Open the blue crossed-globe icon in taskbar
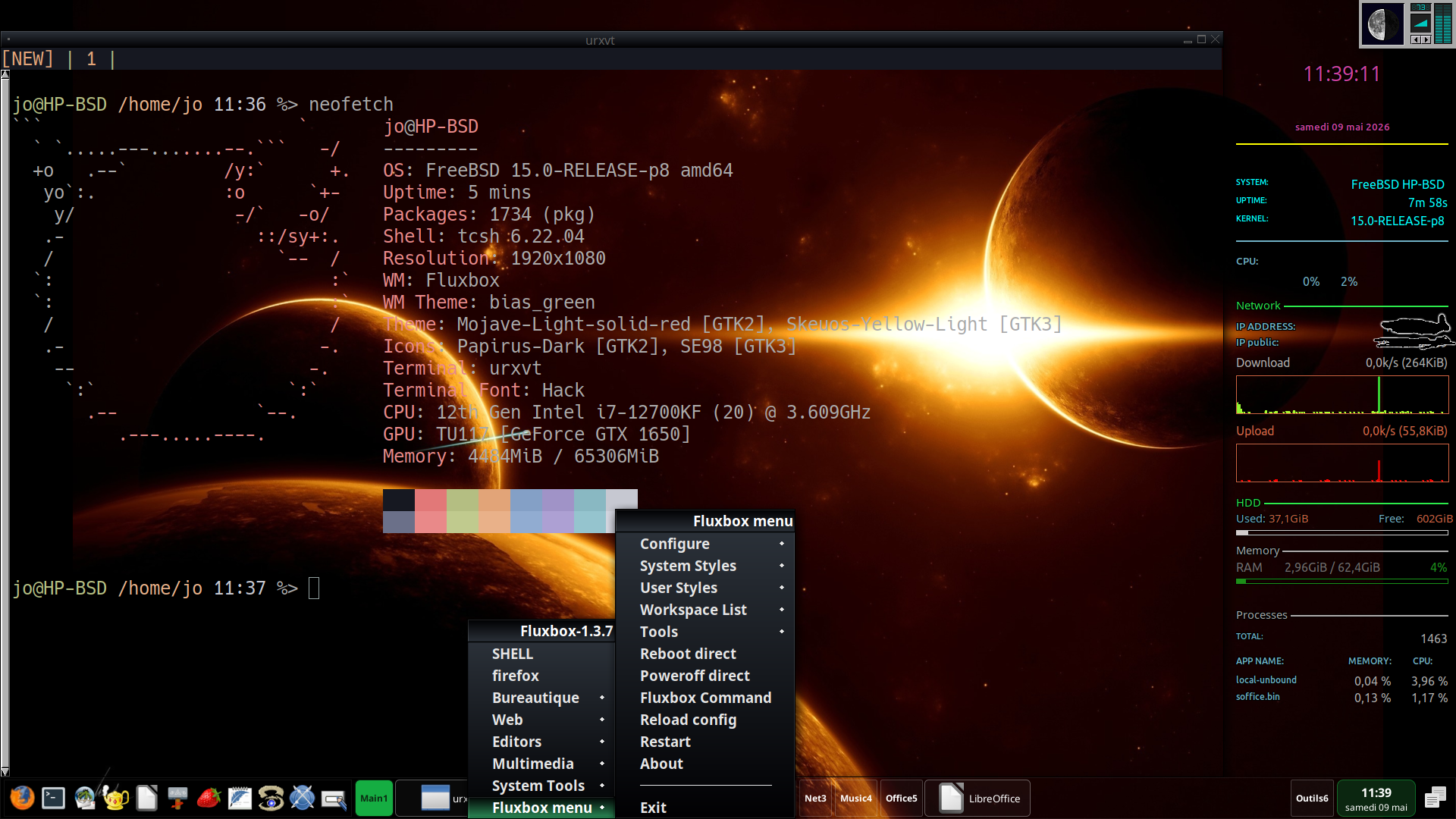This screenshot has width=1456, height=819. [x=302, y=798]
